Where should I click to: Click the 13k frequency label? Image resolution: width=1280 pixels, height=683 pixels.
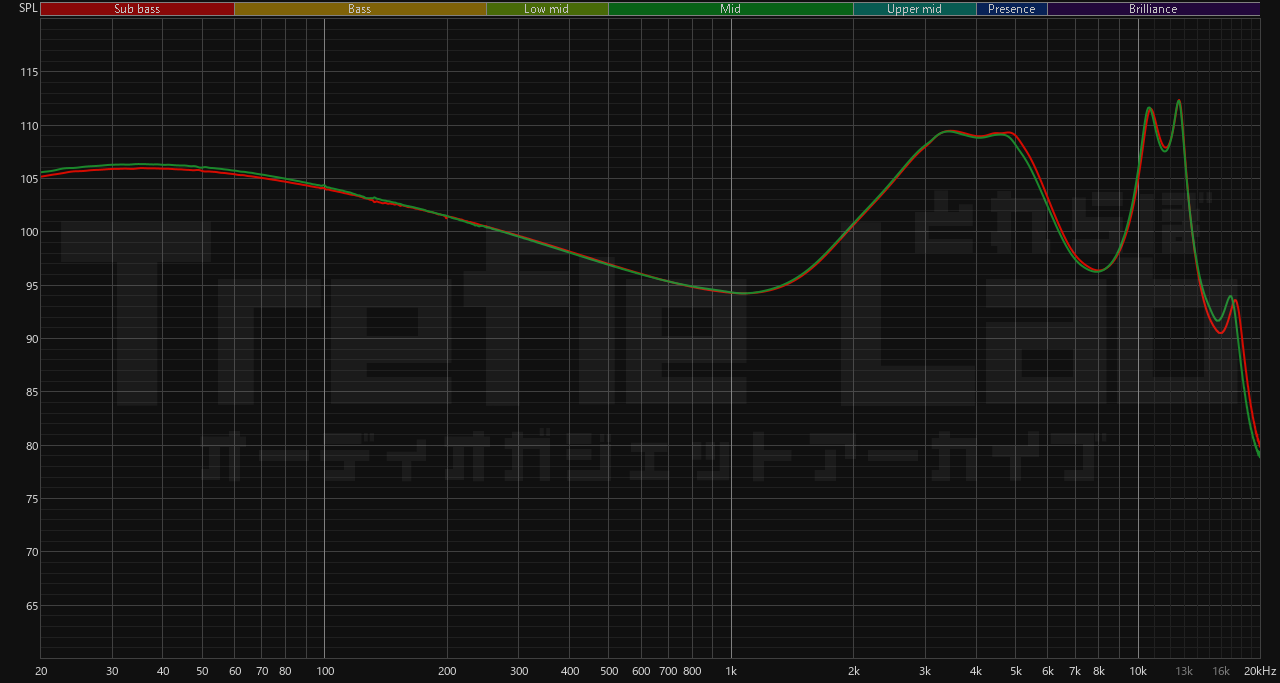[x=1184, y=671]
